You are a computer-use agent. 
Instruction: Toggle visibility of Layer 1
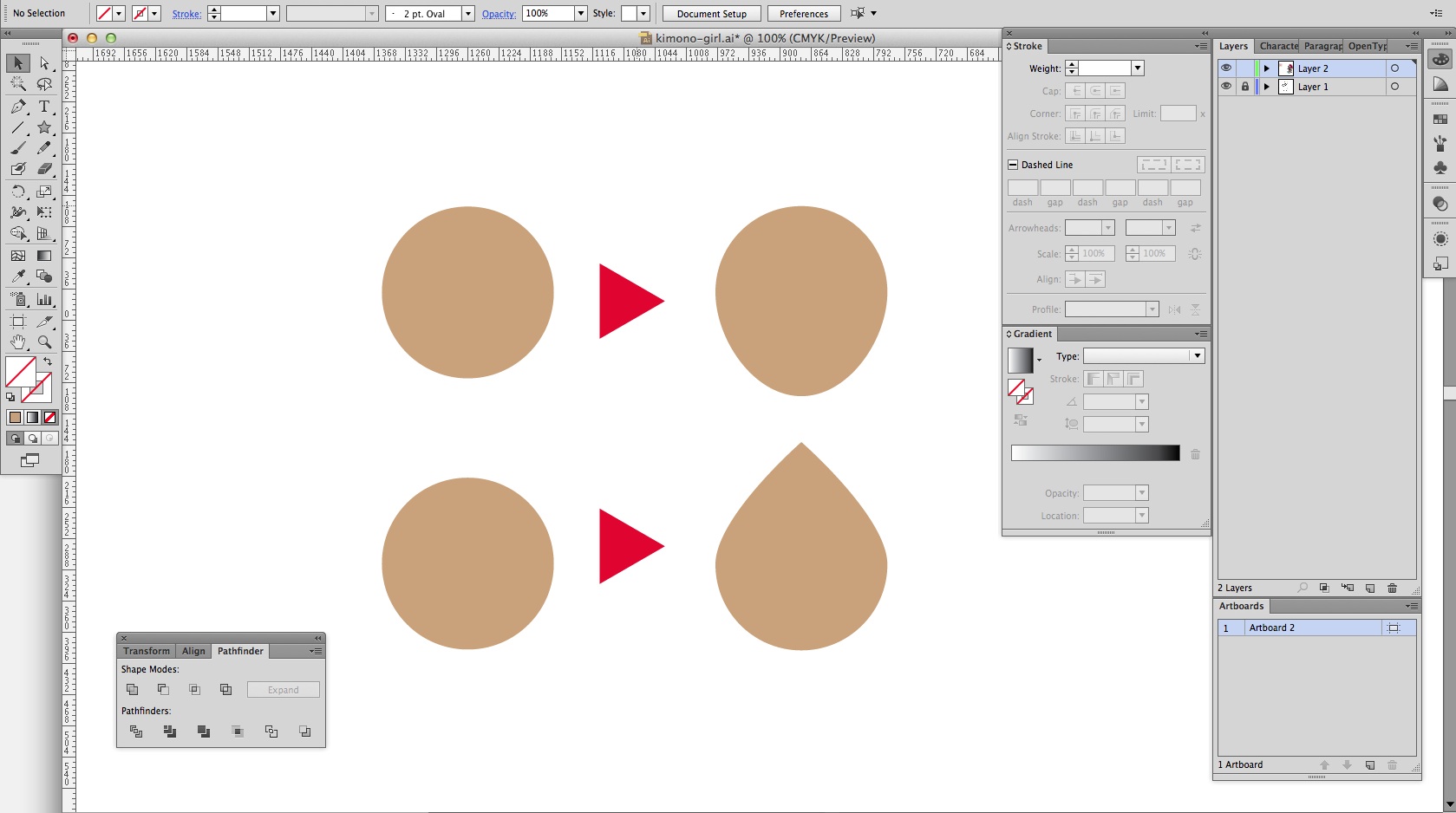1226,87
